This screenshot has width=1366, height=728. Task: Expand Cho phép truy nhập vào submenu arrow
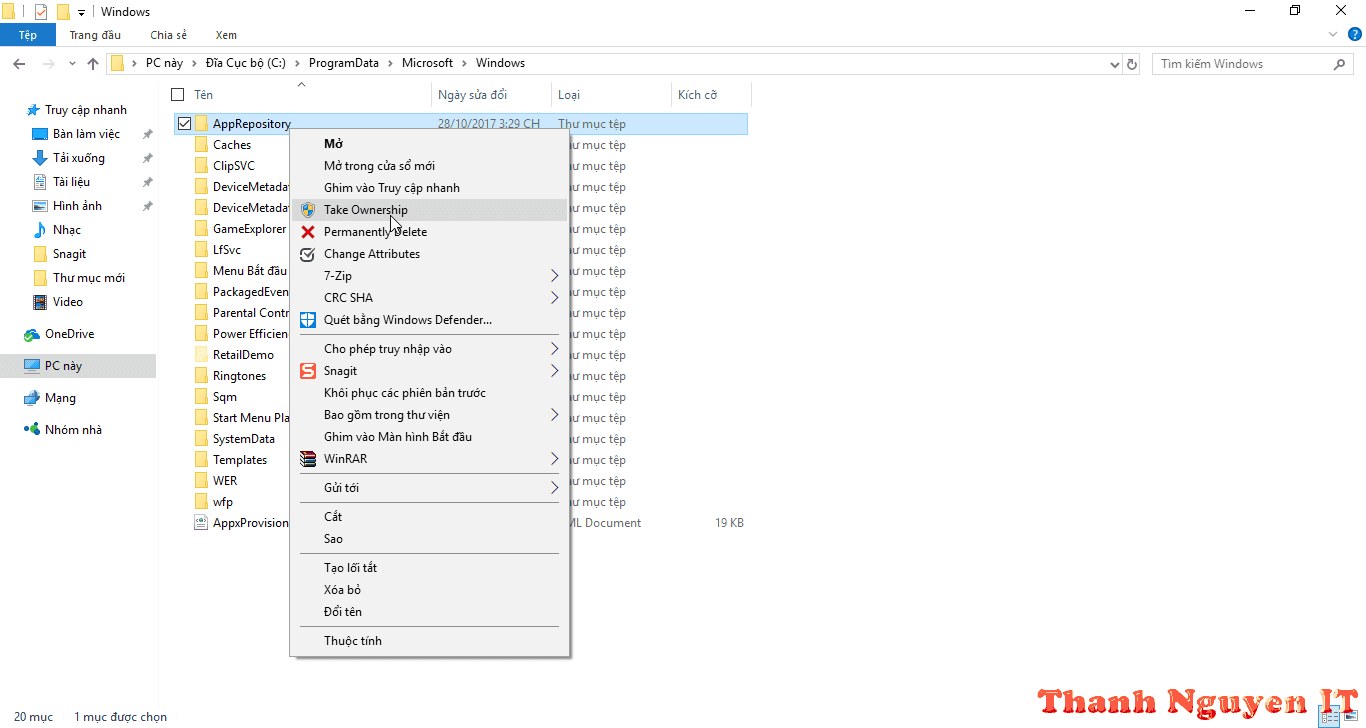click(555, 349)
